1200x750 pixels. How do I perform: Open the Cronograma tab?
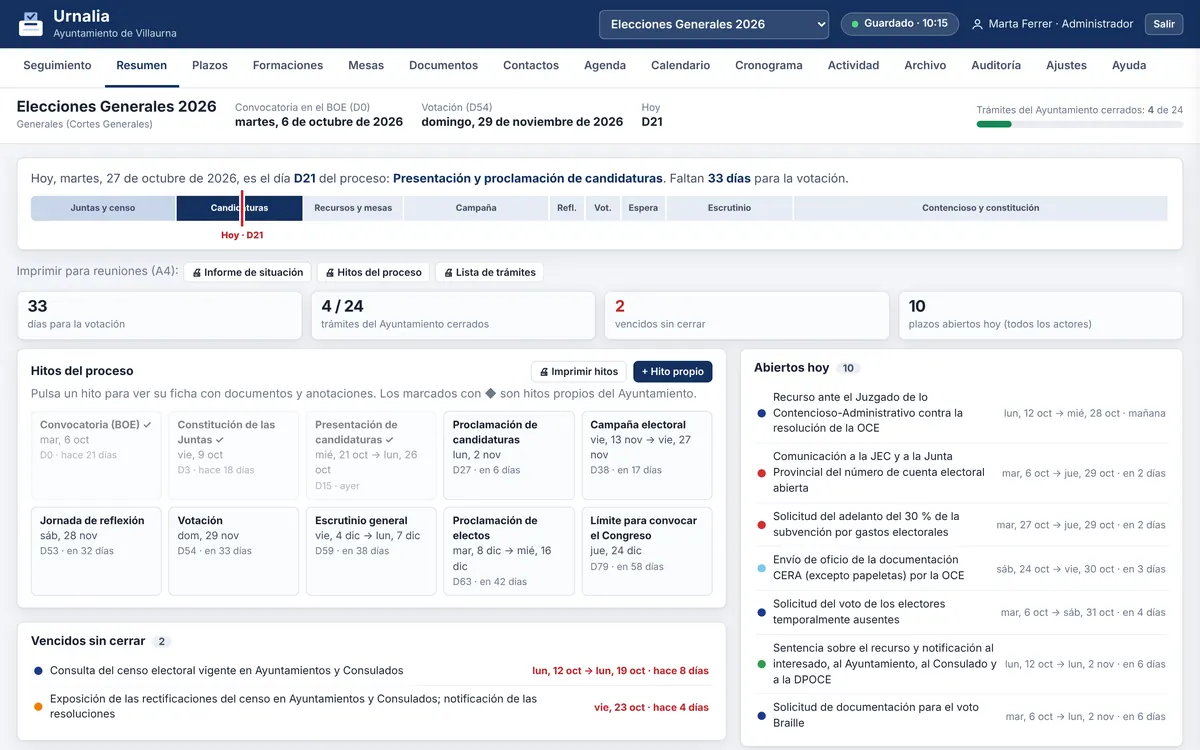coord(769,65)
